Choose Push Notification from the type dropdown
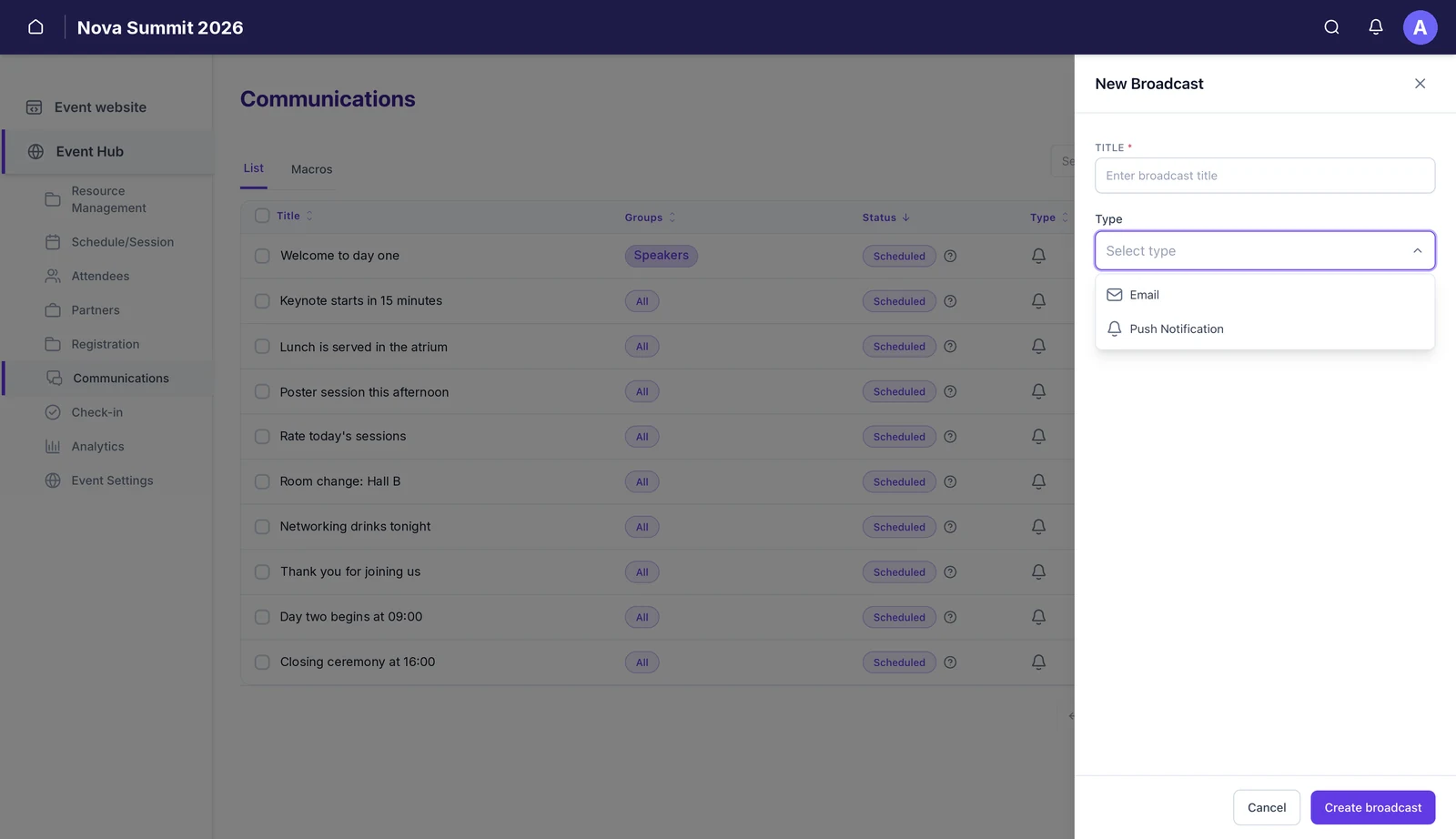 1265,329
